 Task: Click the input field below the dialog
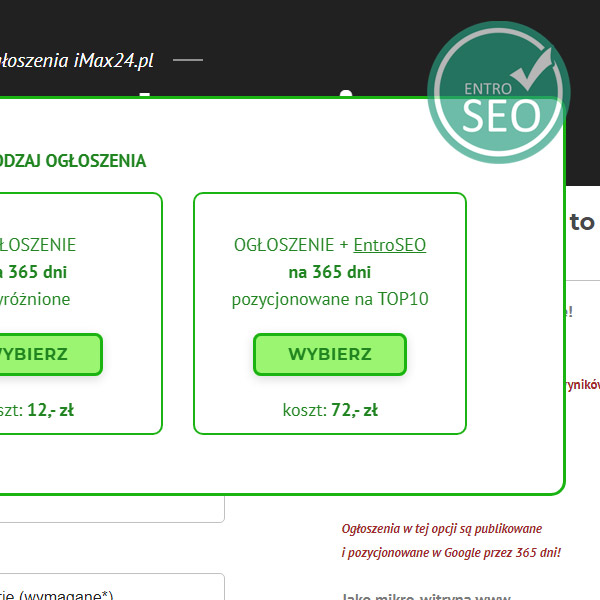112,509
